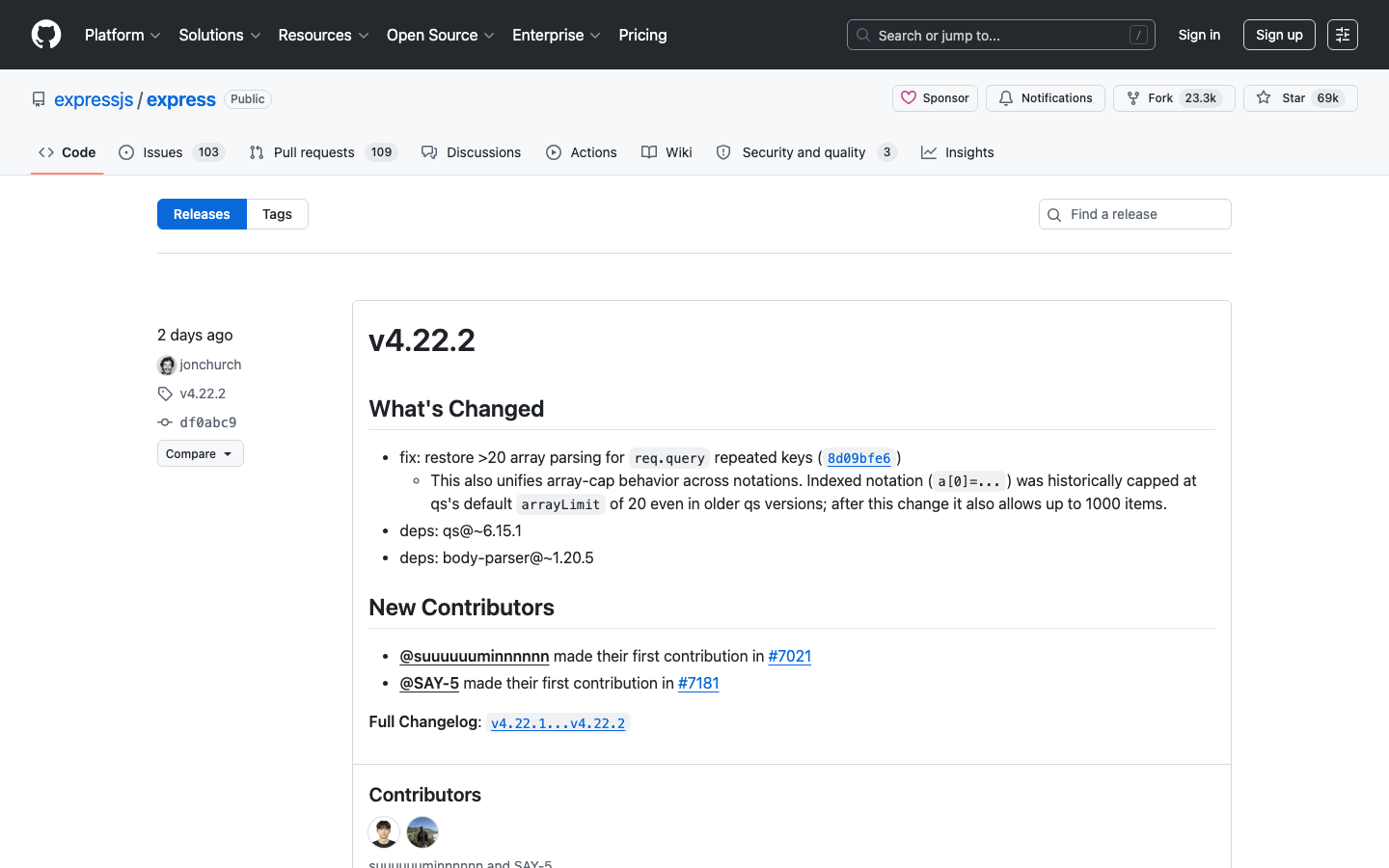Open the Discussions tab
This screenshot has height=868, width=1389.
(471, 152)
